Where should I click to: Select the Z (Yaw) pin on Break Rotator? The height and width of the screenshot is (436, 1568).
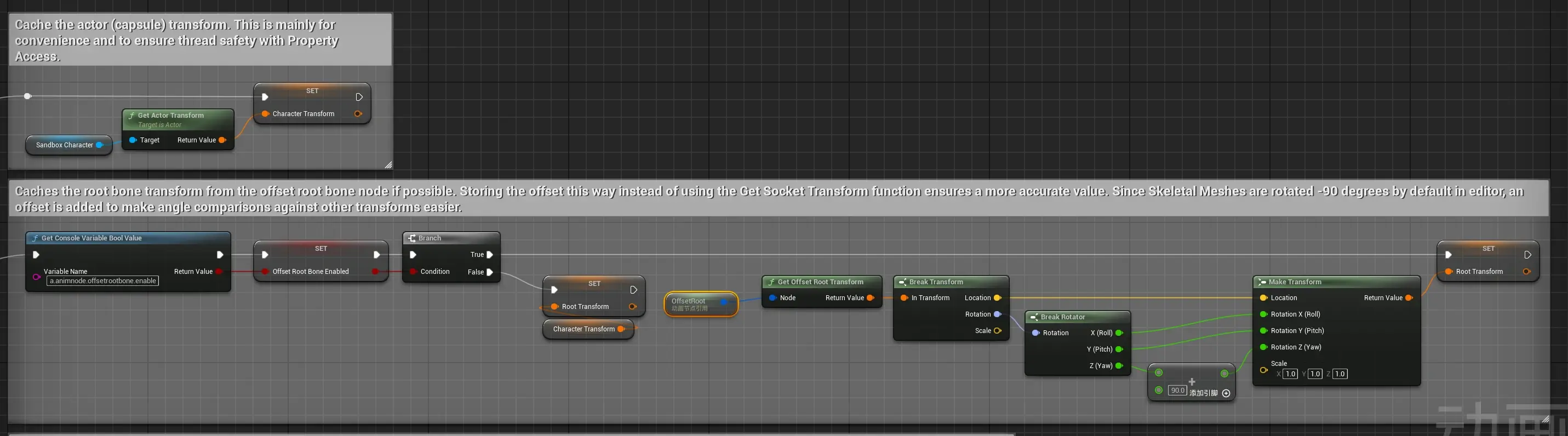(1119, 366)
